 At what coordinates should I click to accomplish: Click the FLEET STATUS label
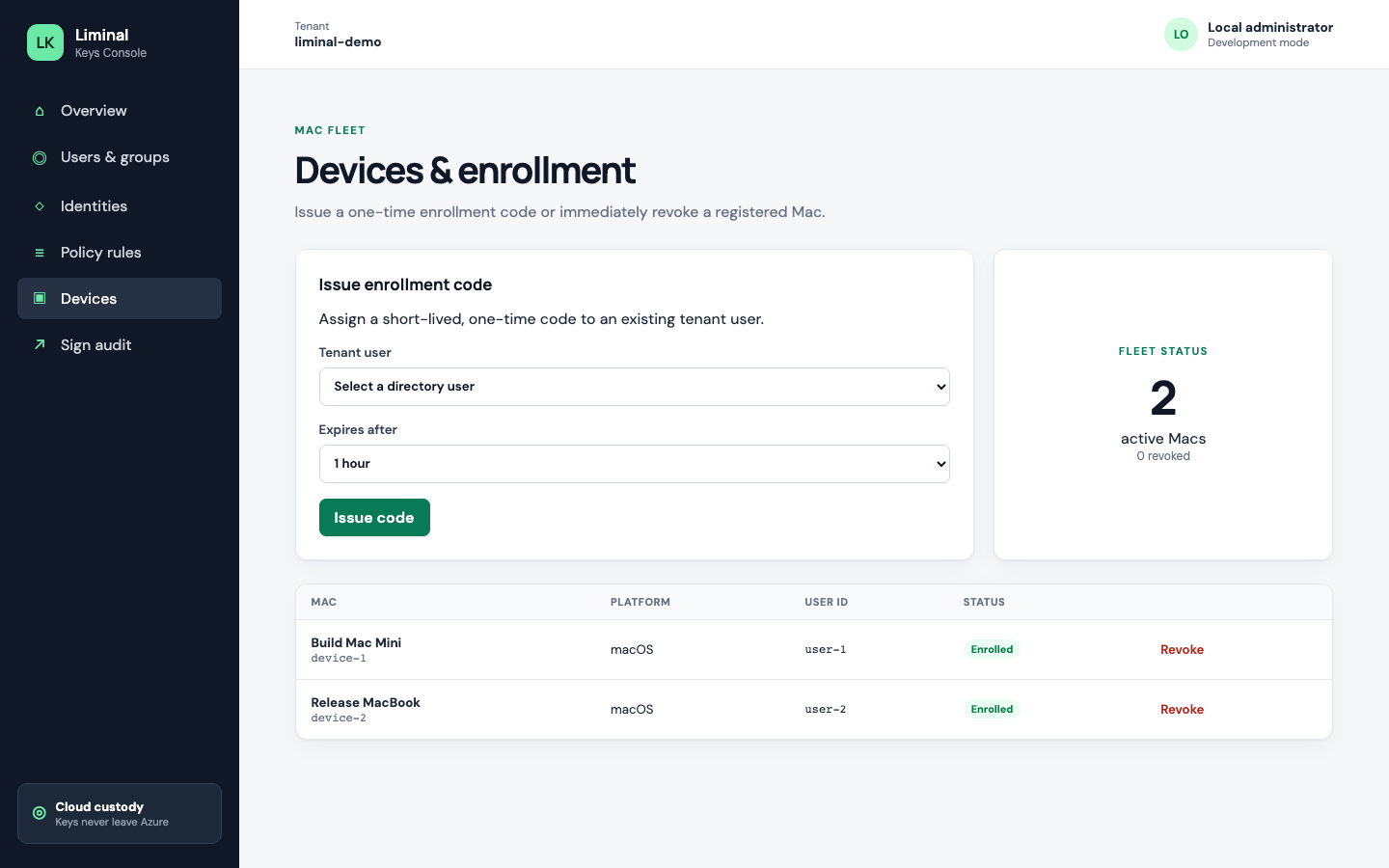tap(1163, 351)
